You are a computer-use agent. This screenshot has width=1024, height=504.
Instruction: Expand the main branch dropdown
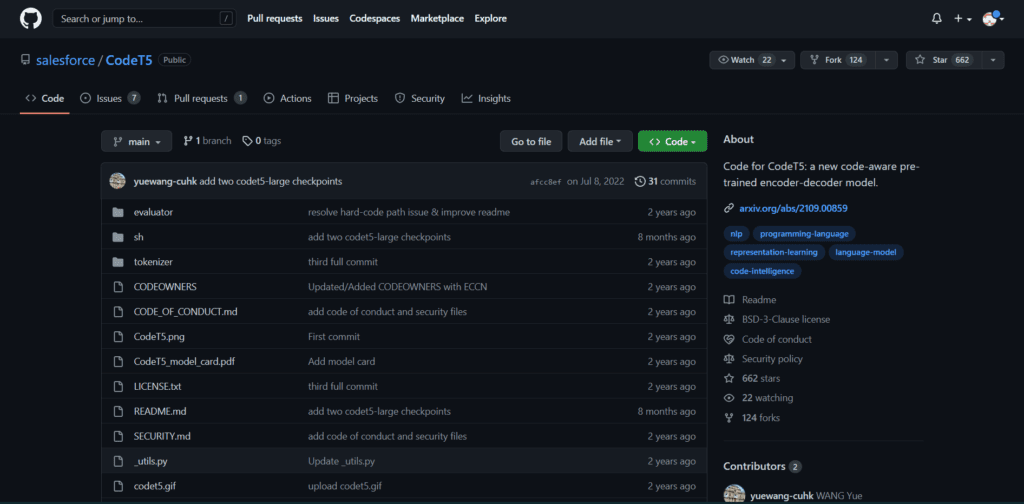(136, 142)
